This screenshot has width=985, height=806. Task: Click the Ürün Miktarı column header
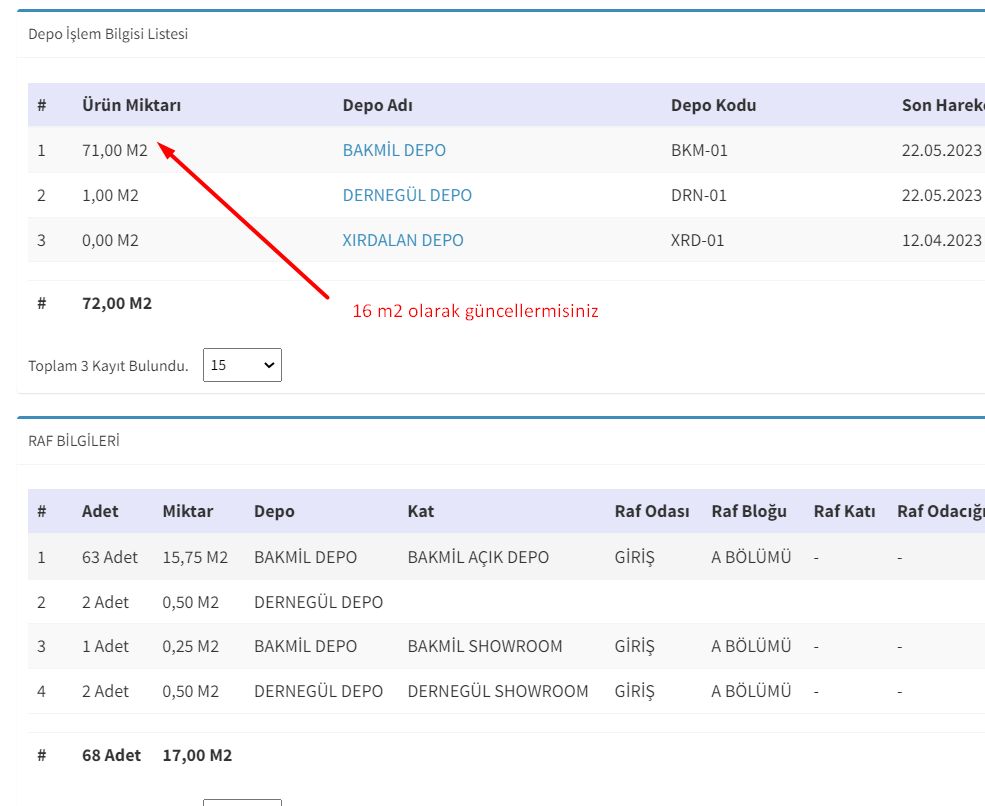tap(131, 106)
